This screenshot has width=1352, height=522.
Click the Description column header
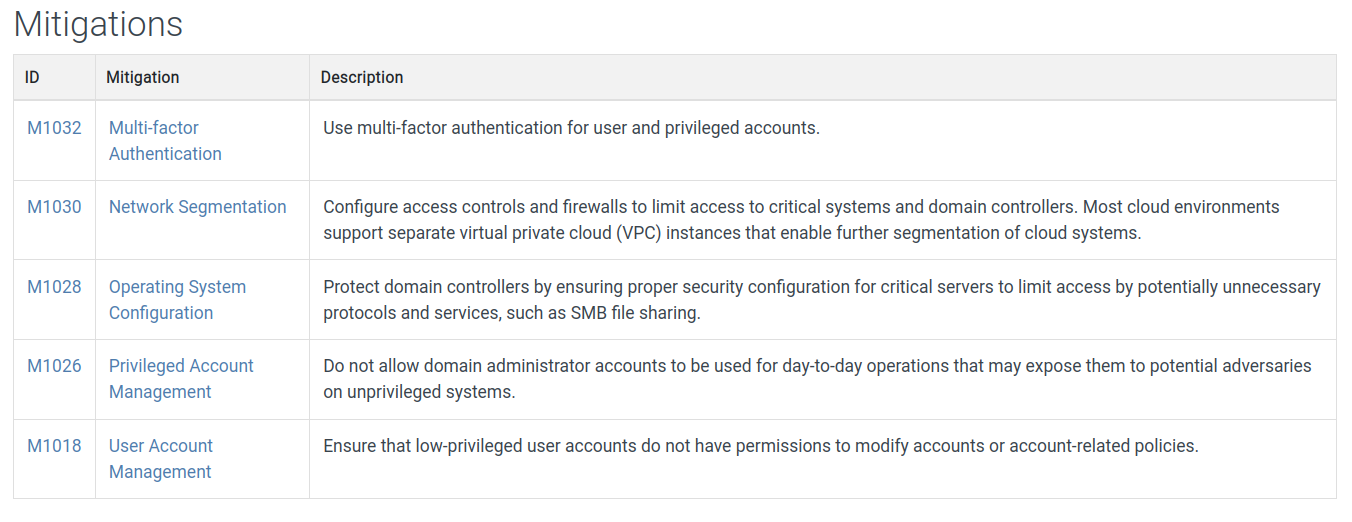(362, 77)
